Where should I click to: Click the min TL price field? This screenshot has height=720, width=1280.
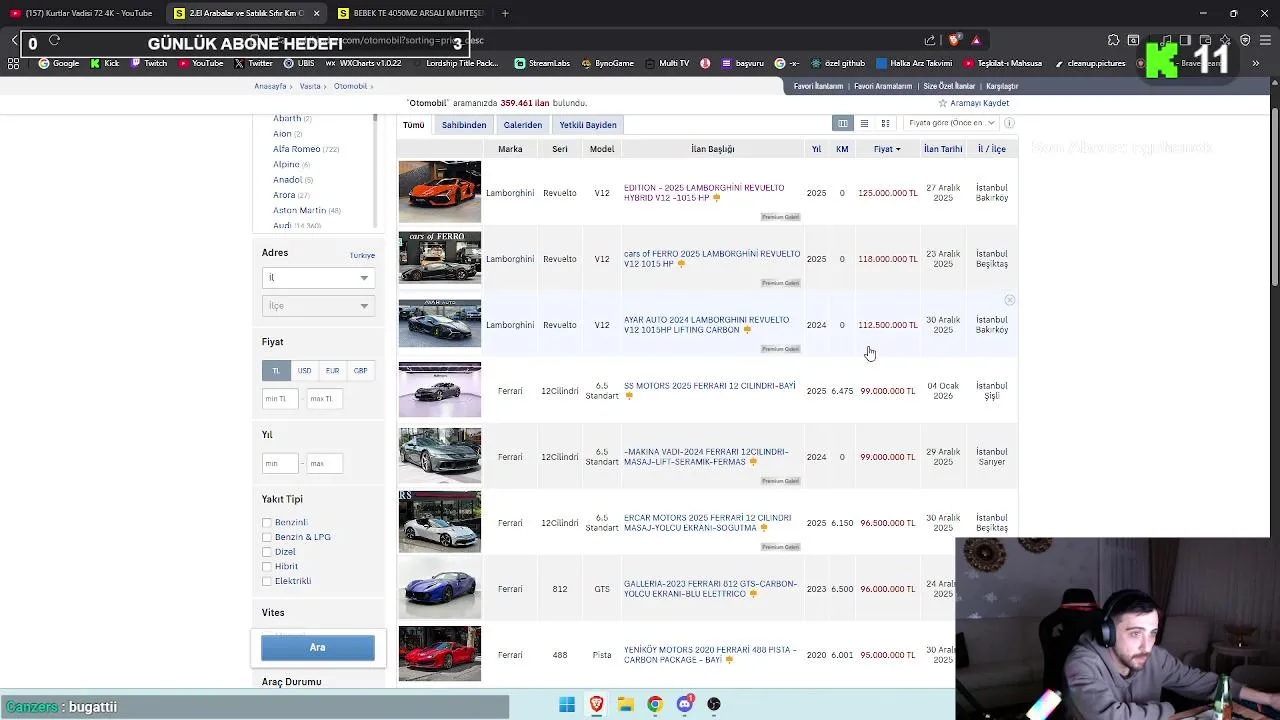[279, 398]
